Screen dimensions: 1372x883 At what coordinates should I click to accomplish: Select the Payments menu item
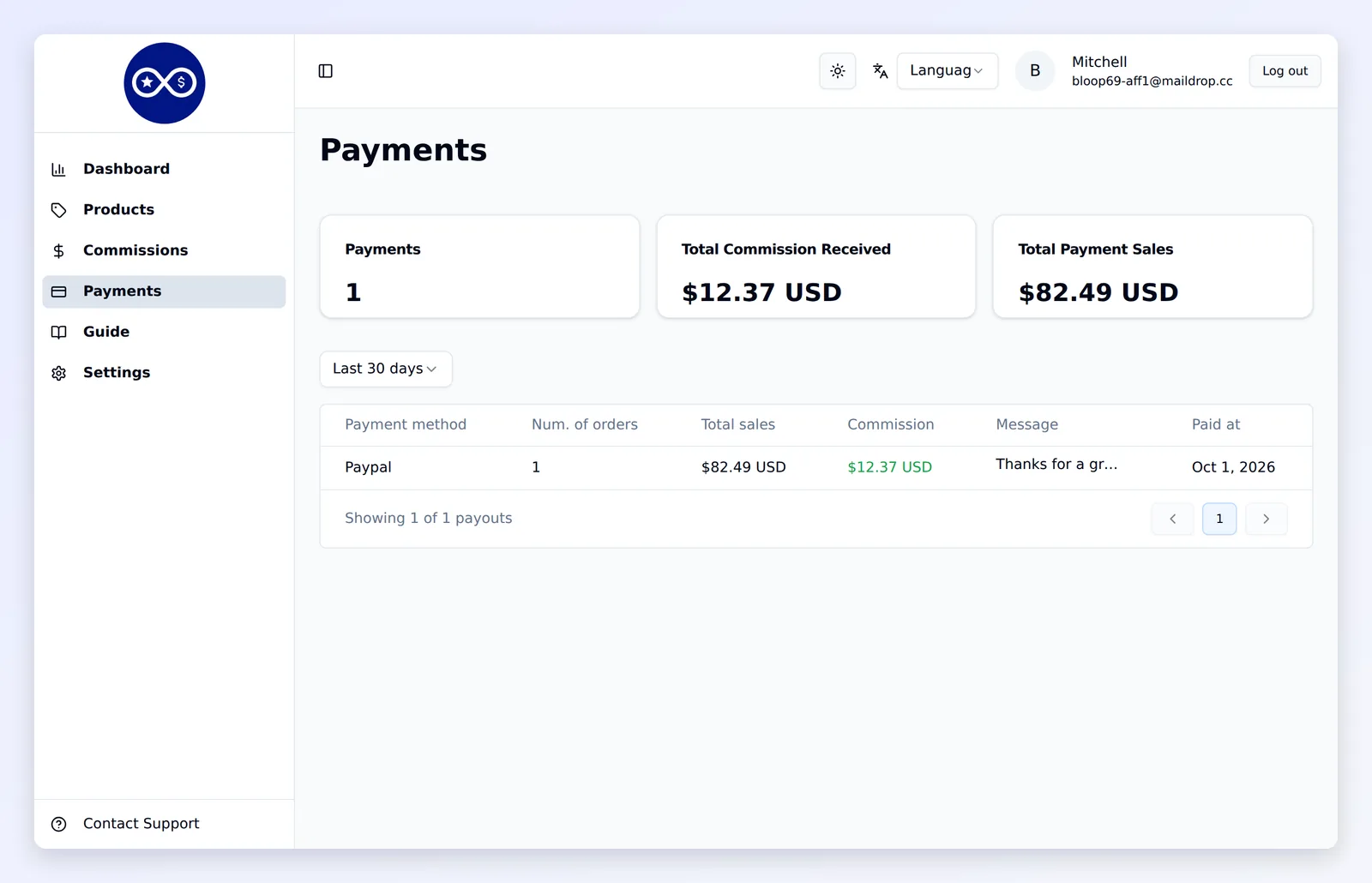[x=164, y=291]
